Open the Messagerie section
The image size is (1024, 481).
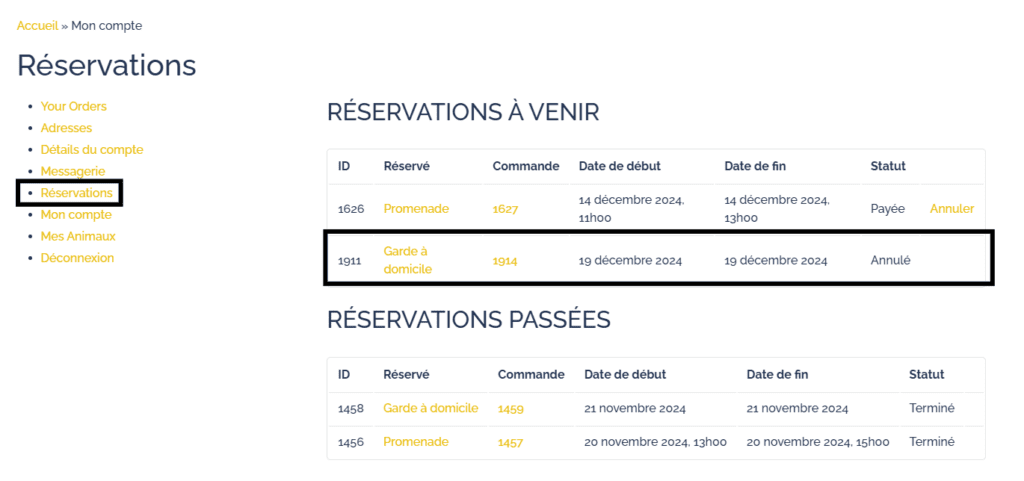[73, 171]
